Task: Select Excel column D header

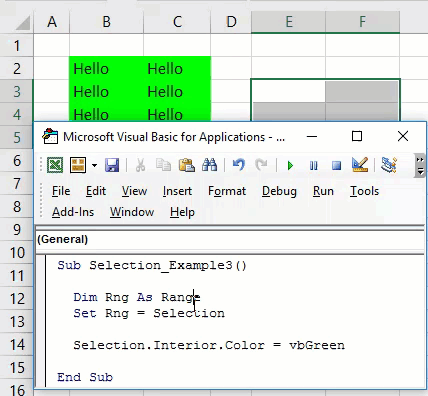Action: [x=231, y=22]
